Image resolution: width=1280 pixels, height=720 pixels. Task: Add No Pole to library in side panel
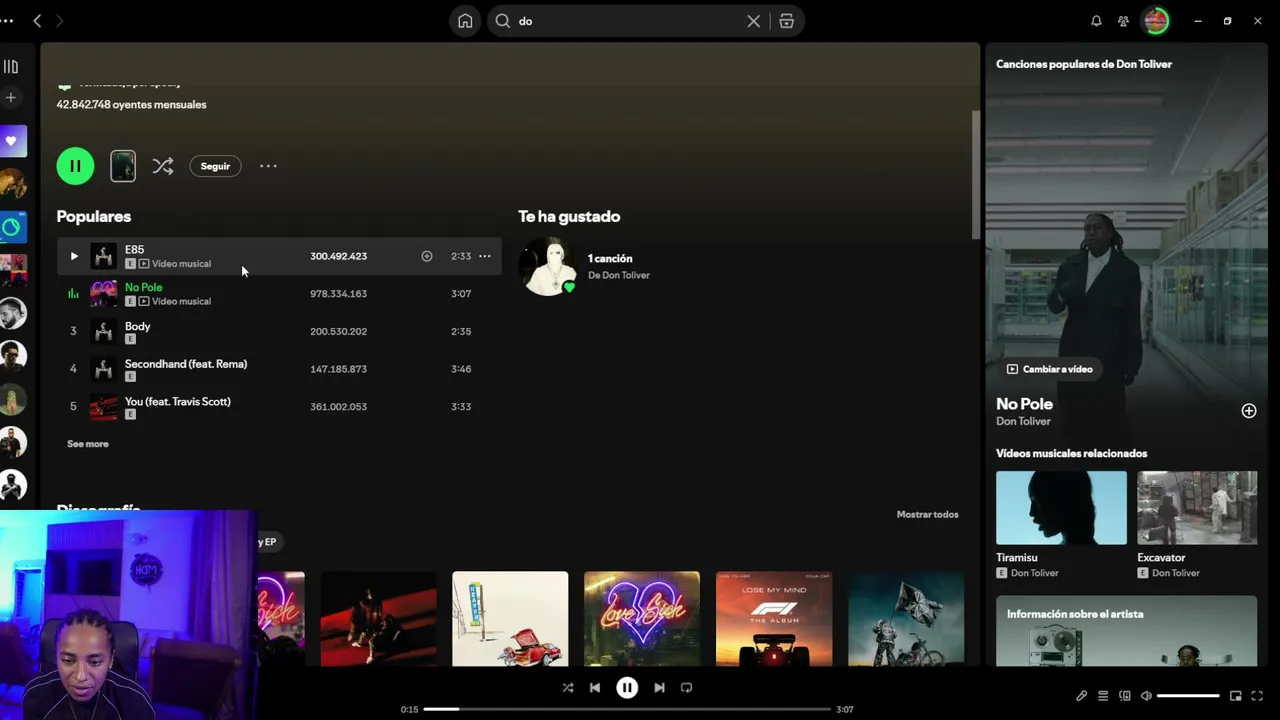1249,411
